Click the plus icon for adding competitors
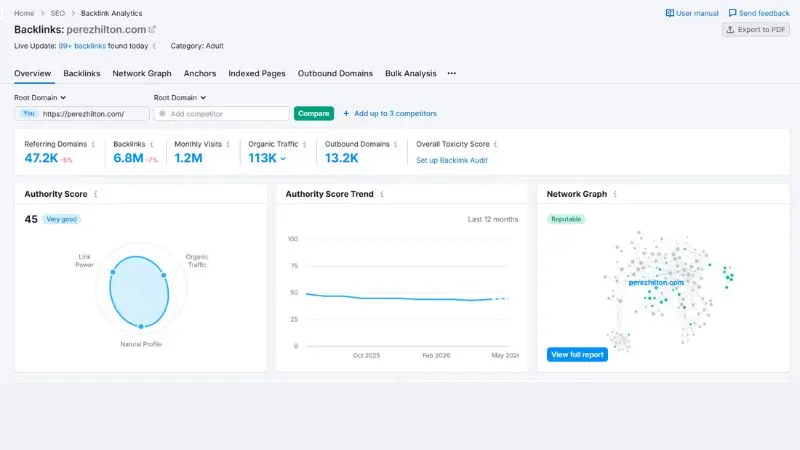The height and width of the screenshot is (450, 800). pyautogui.click(x=346, y=113)
